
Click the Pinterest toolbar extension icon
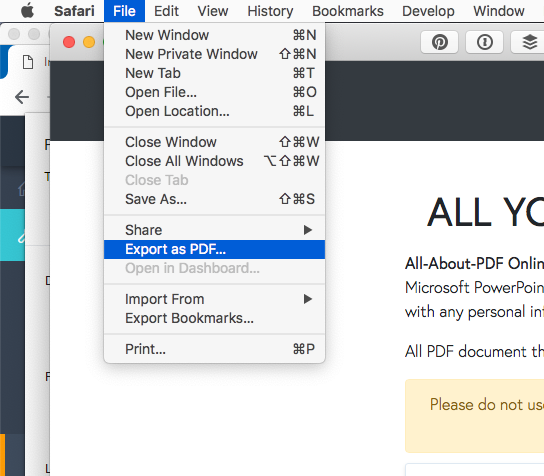coord(440,42)
